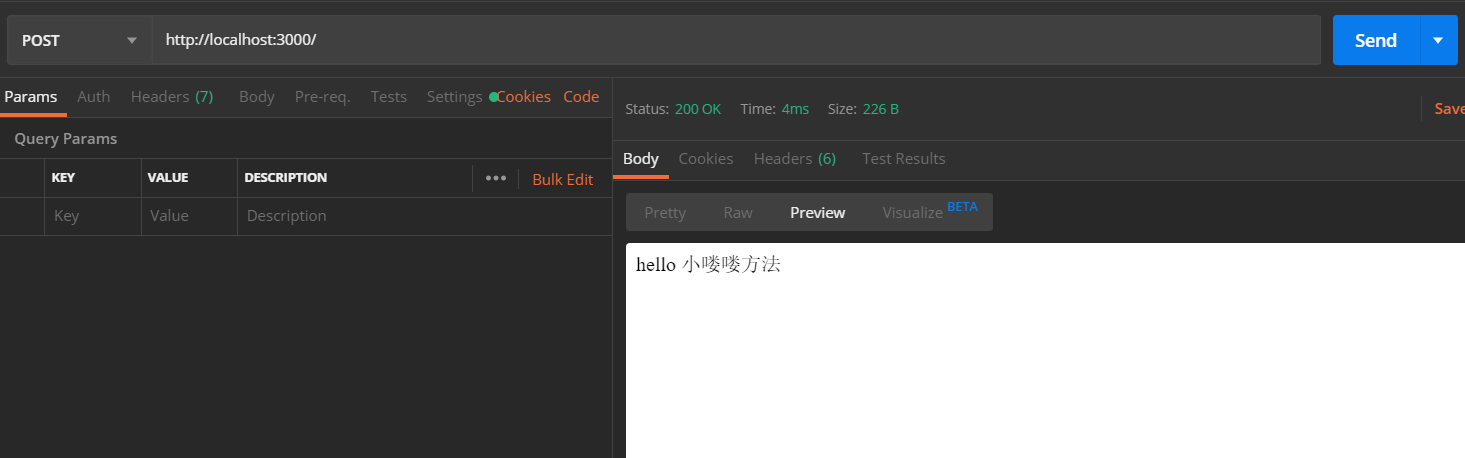
Task: Click the DESCRIPTION column header
Action: (x=286, y=178)
